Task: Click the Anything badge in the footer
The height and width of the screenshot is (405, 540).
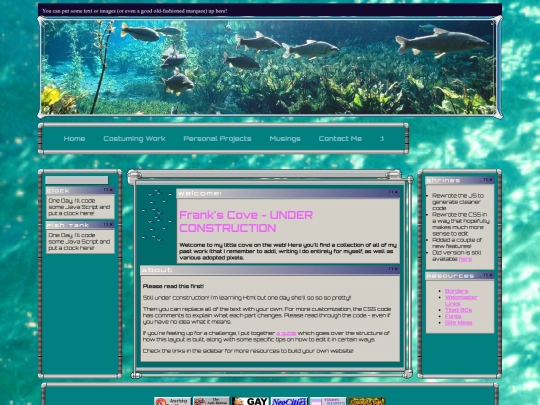Action: (x=173, y=401)
